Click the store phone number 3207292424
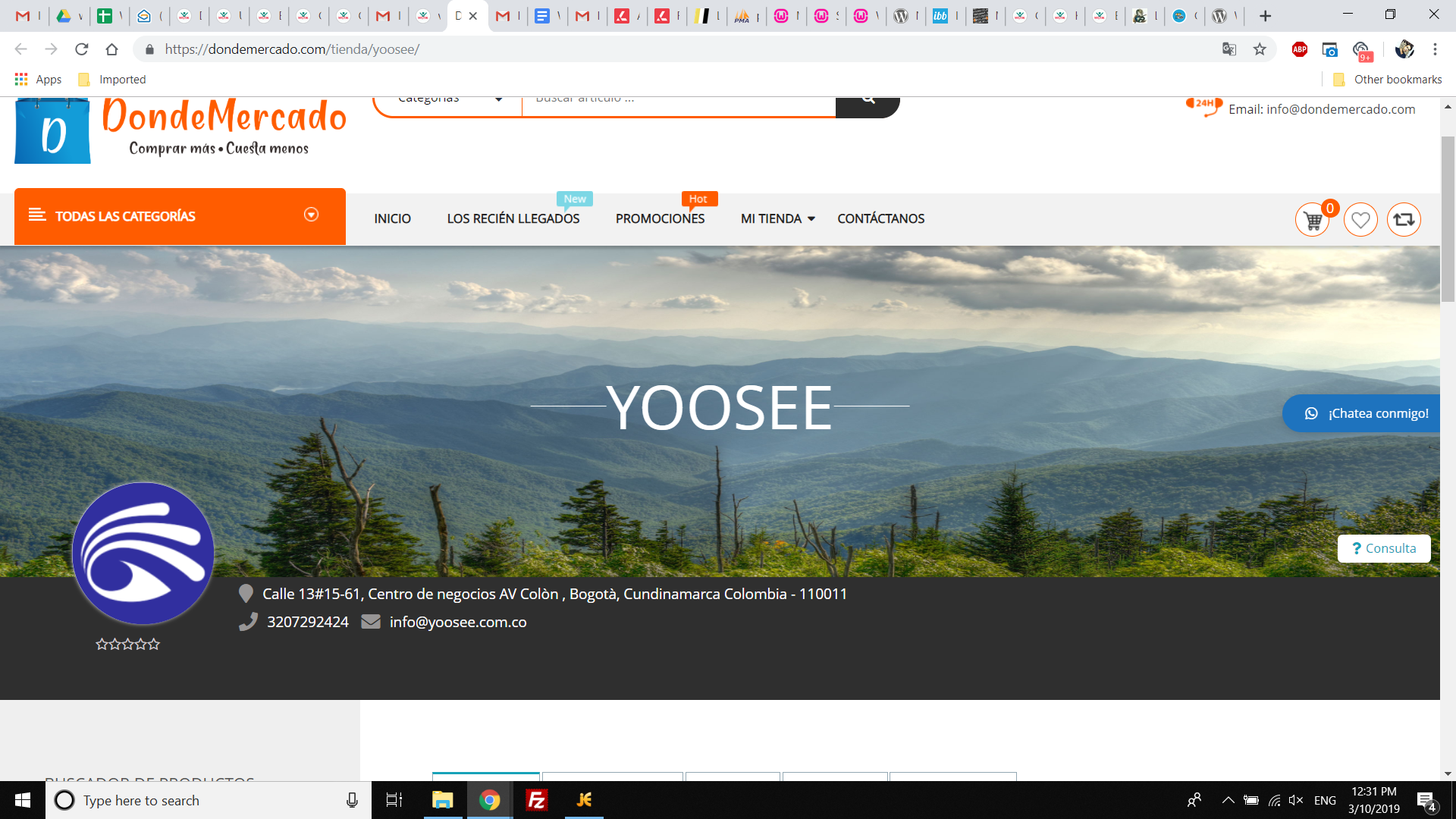This screenshot has height=819, width=1456. coord(308,622)
